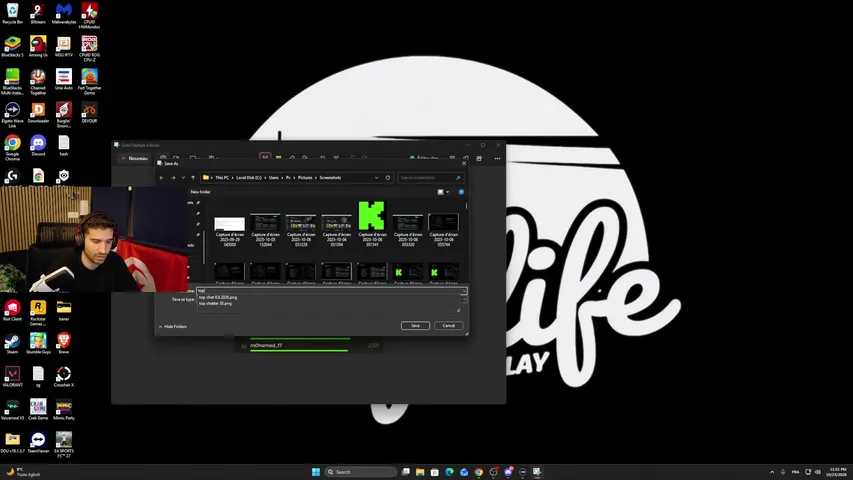This screenshot has width=853, height=480.
Task: Expand the address bar previous locations dropdown
Action: tap(376, 178)
